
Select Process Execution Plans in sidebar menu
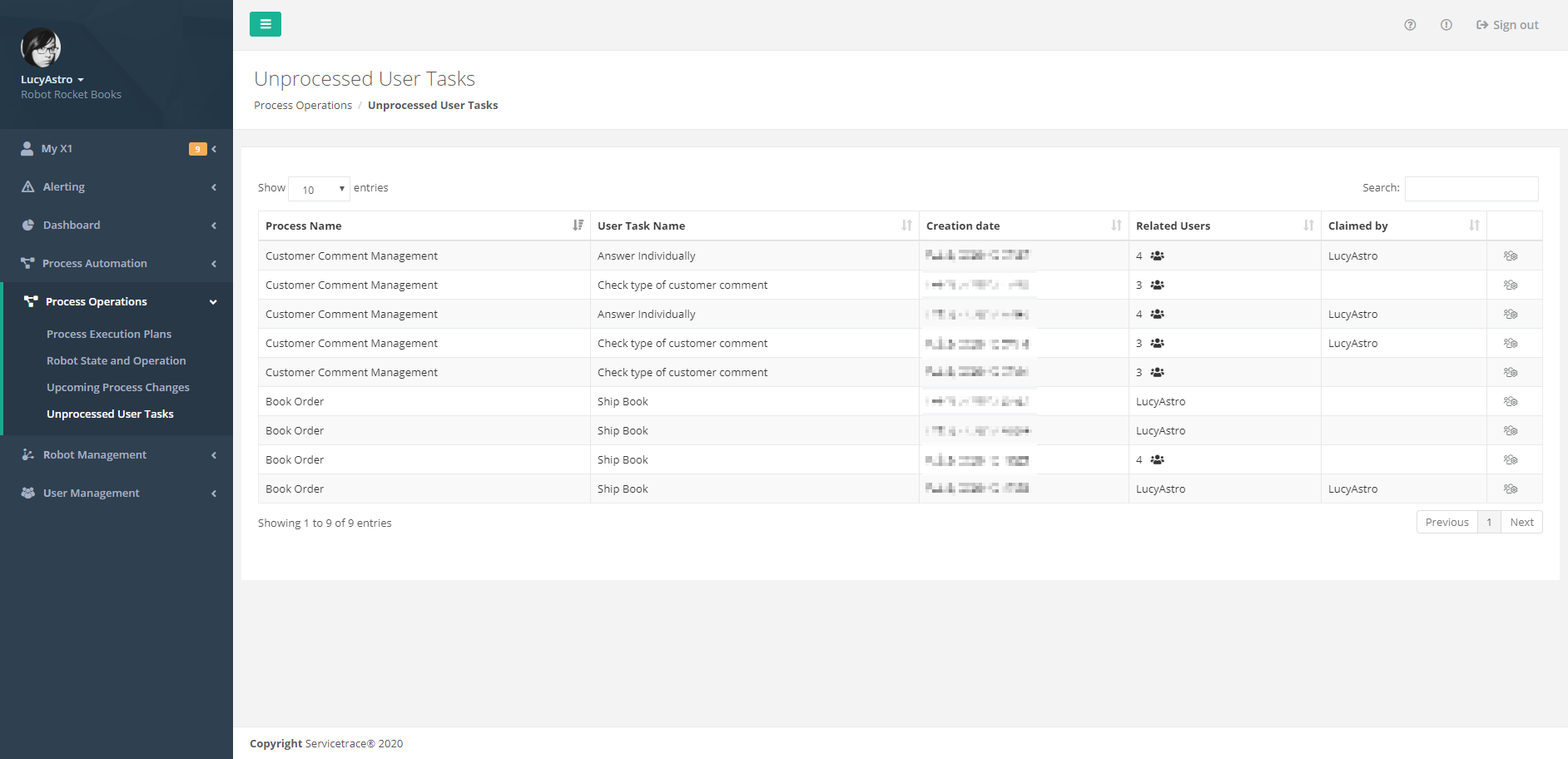pos(109,334)
